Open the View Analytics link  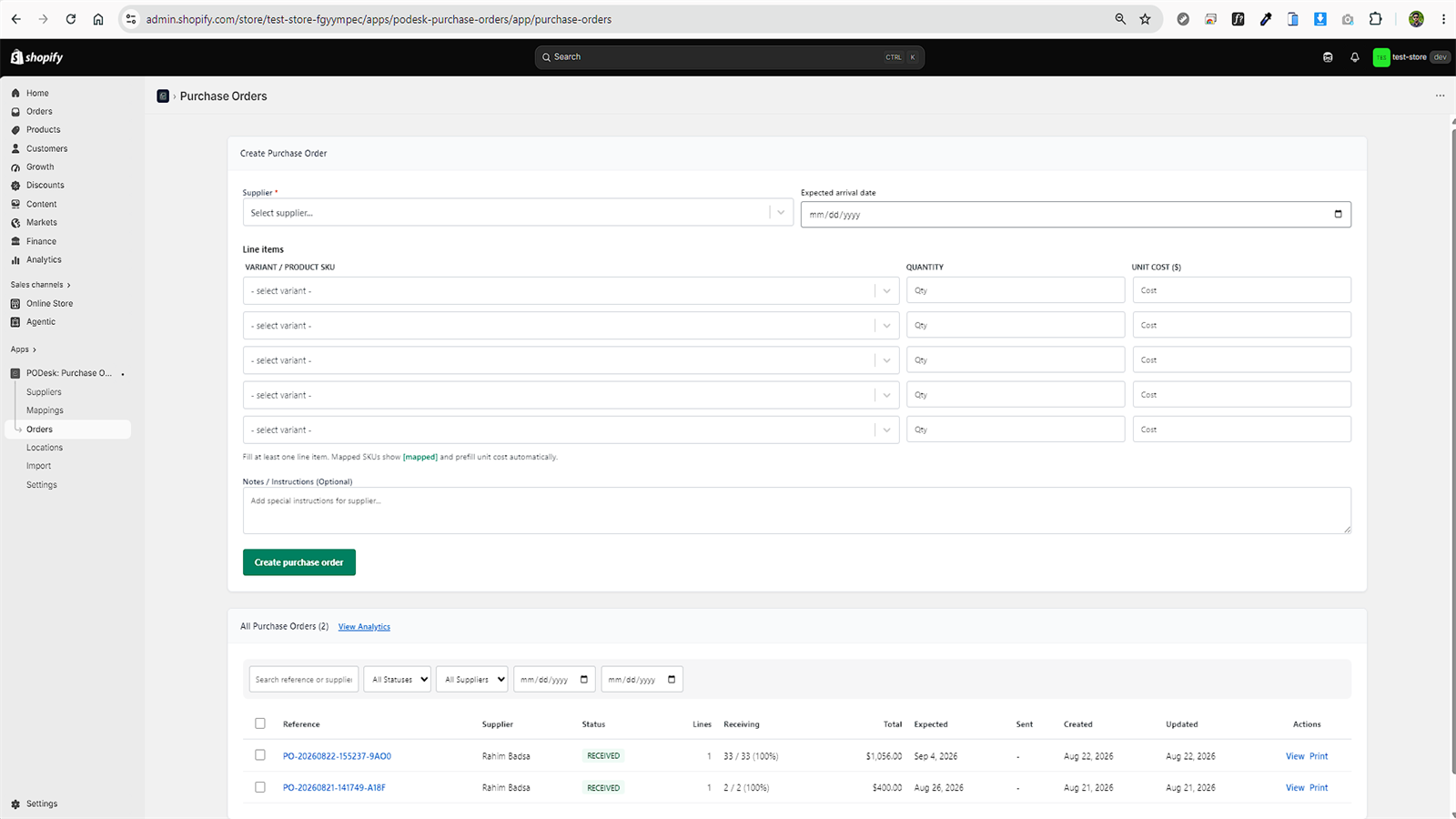point(364,627)
